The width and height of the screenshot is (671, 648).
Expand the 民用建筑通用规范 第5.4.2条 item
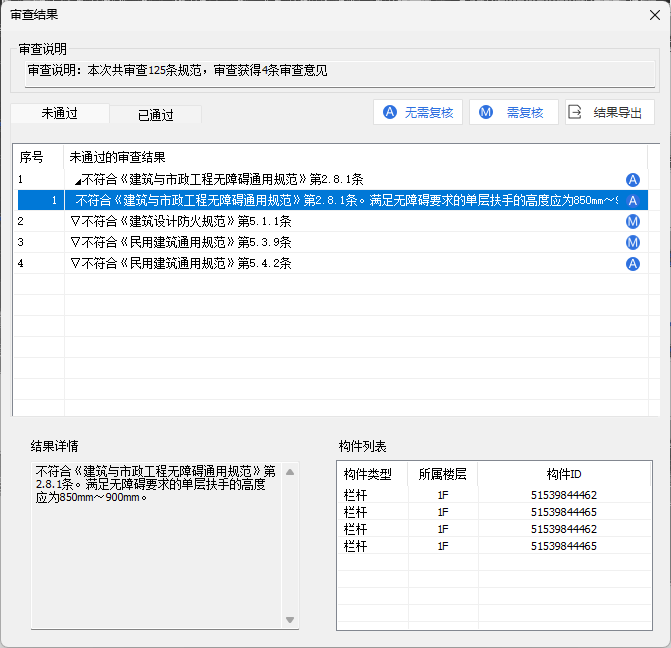pyautogui.click(x=76, y=264)
